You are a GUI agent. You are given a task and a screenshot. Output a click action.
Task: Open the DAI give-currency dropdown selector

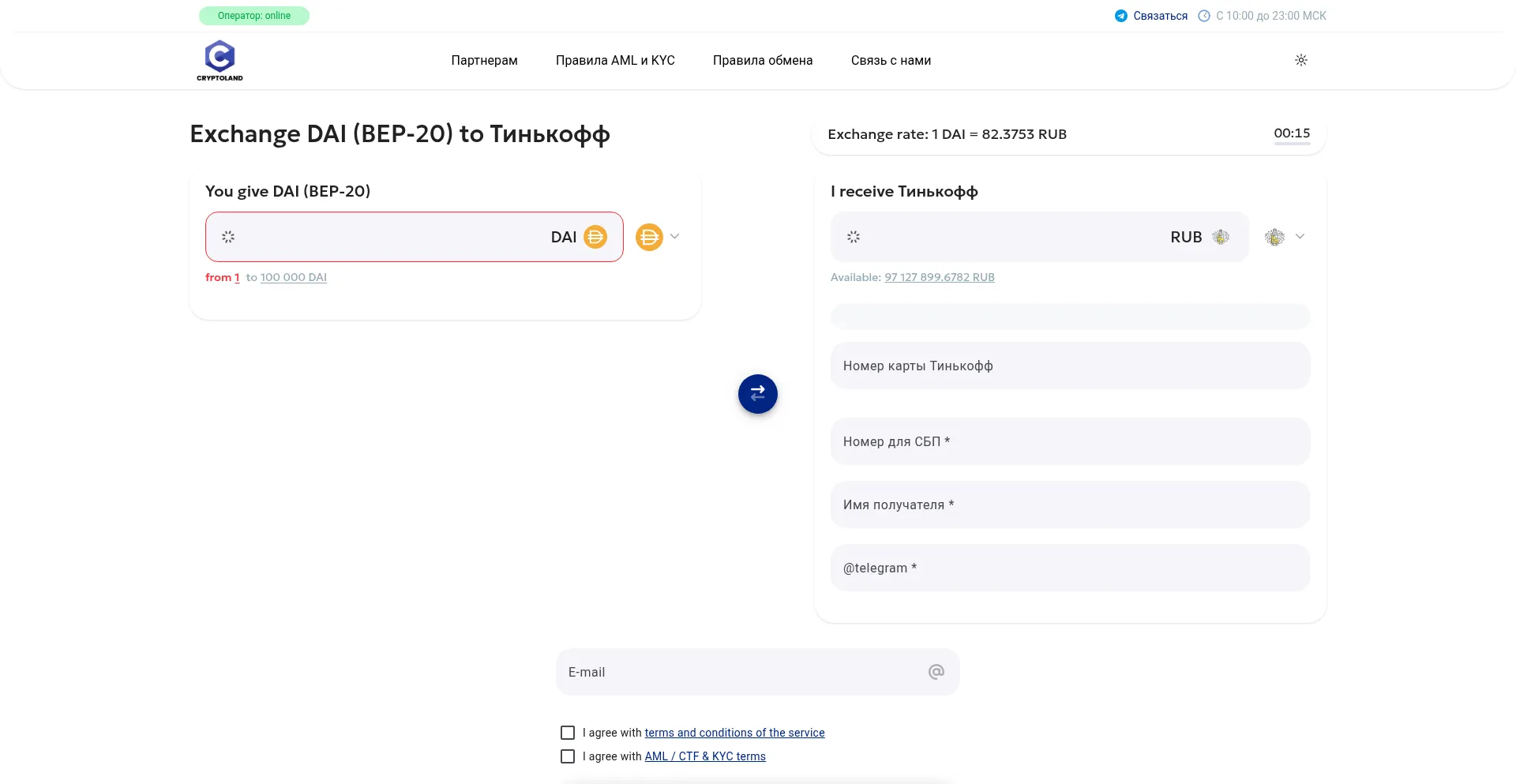point(658,237)
